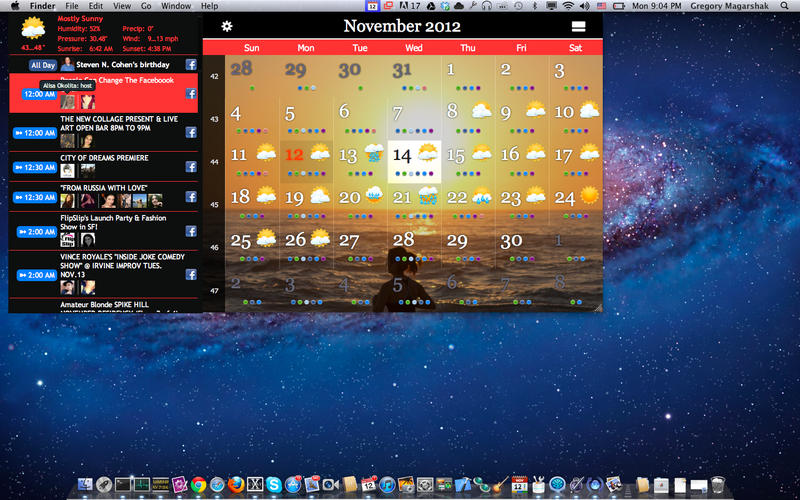
Task: Open Google Chrome from the Dock
Action: coord(199,485)
